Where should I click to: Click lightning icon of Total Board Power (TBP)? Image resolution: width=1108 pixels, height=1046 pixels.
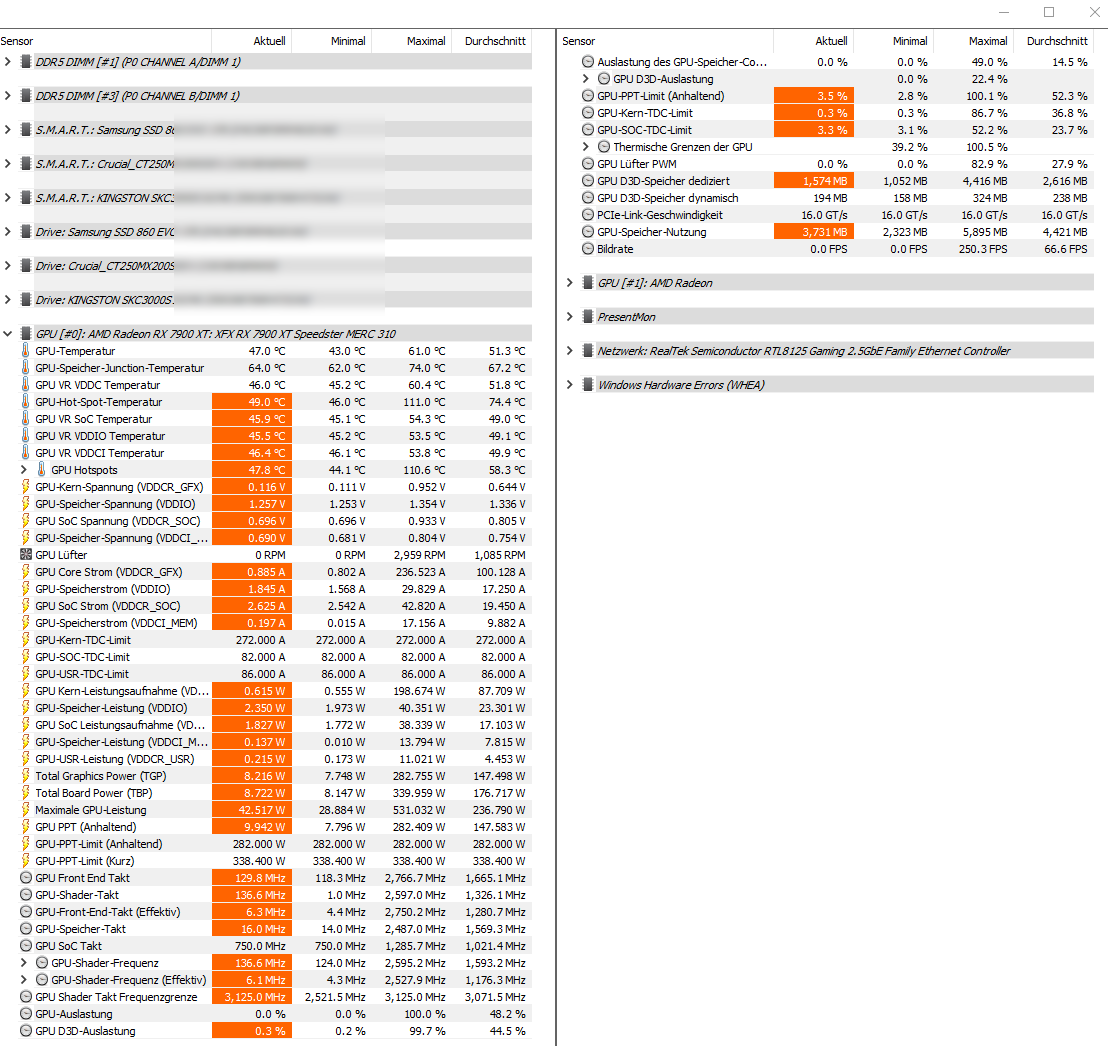25,792
